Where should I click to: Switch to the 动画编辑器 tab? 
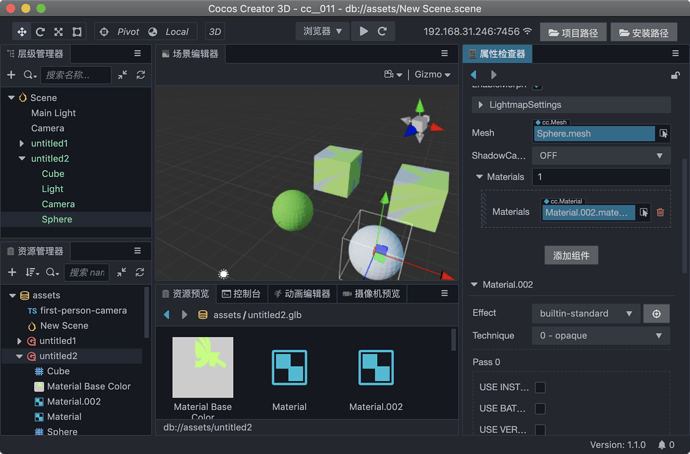[301, 294]
